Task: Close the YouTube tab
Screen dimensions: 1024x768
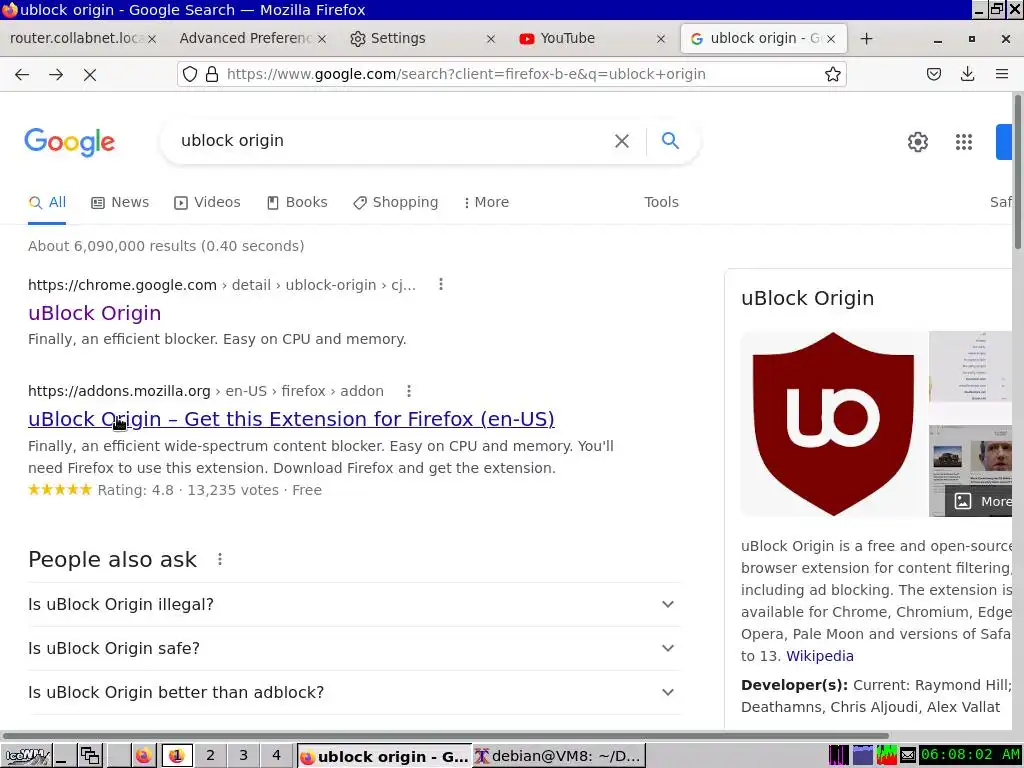Action: pos(661,39)
